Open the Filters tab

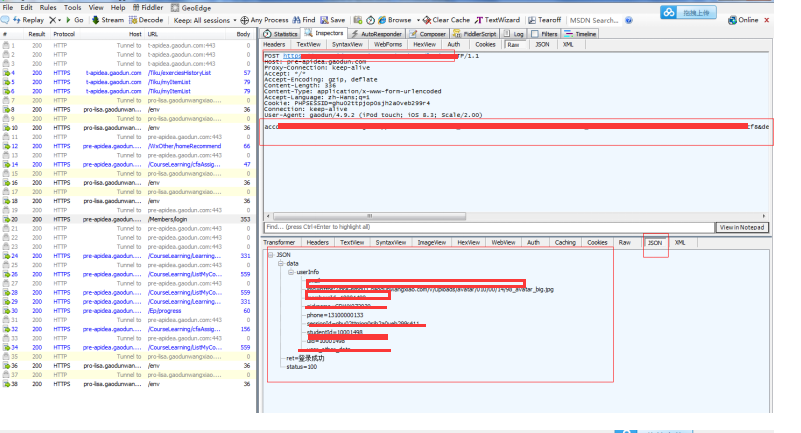(545, 34)
